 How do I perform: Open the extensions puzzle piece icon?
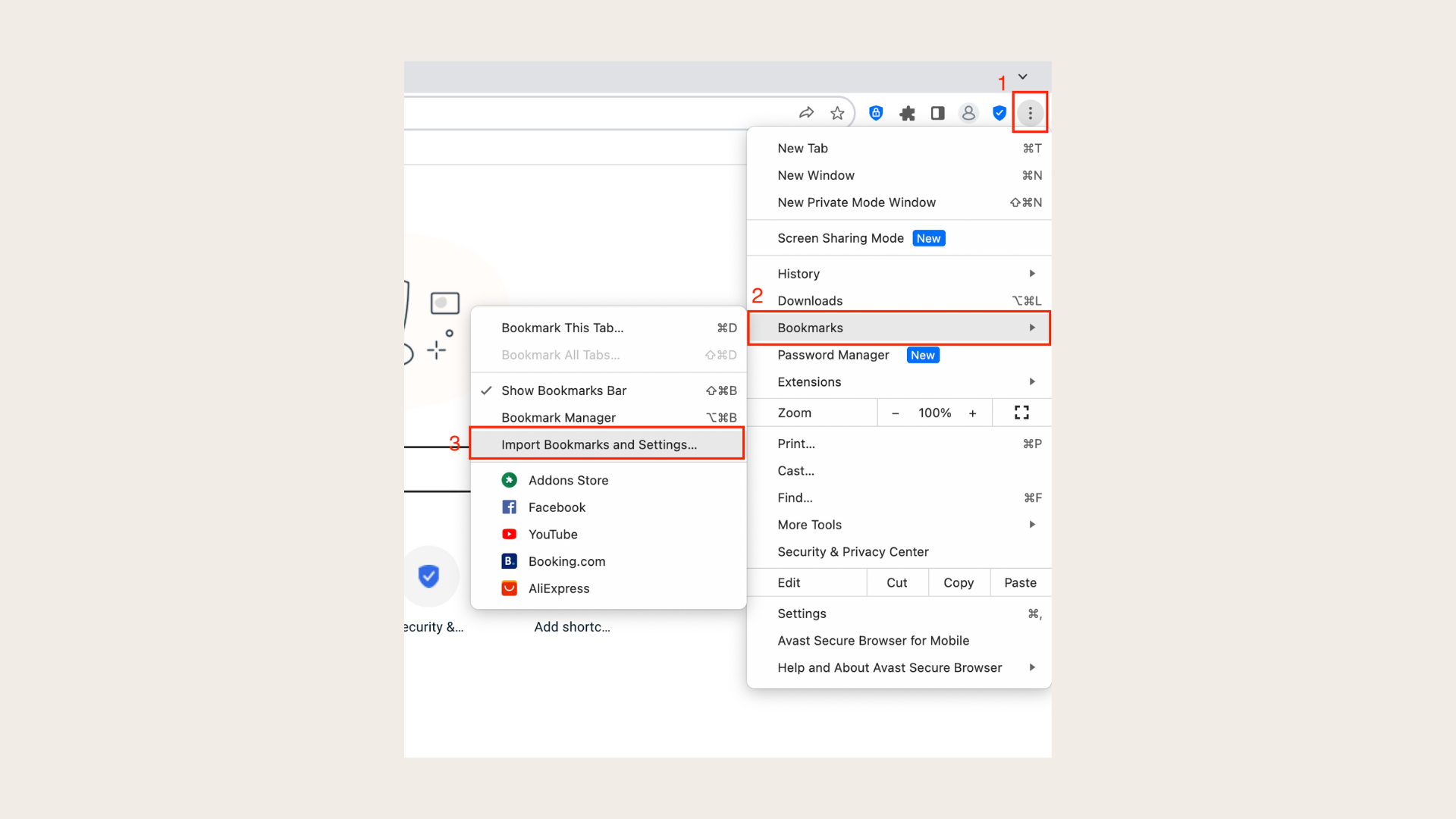[907, 113]
